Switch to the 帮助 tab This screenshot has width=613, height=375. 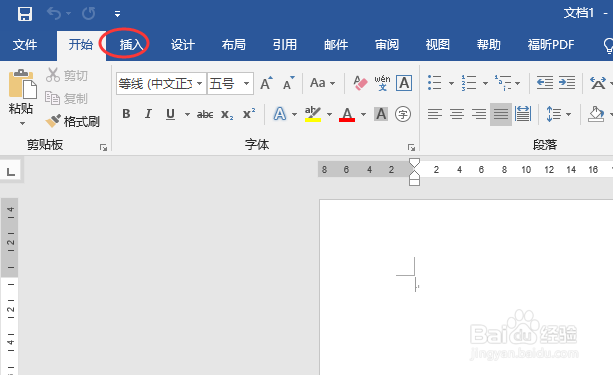[x=488, y=45]
